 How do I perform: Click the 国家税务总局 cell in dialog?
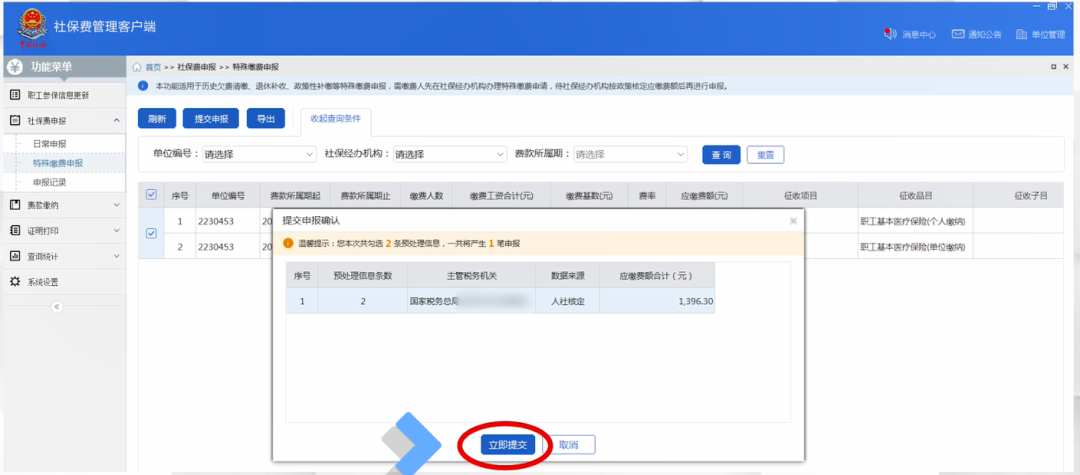point(472,301)
